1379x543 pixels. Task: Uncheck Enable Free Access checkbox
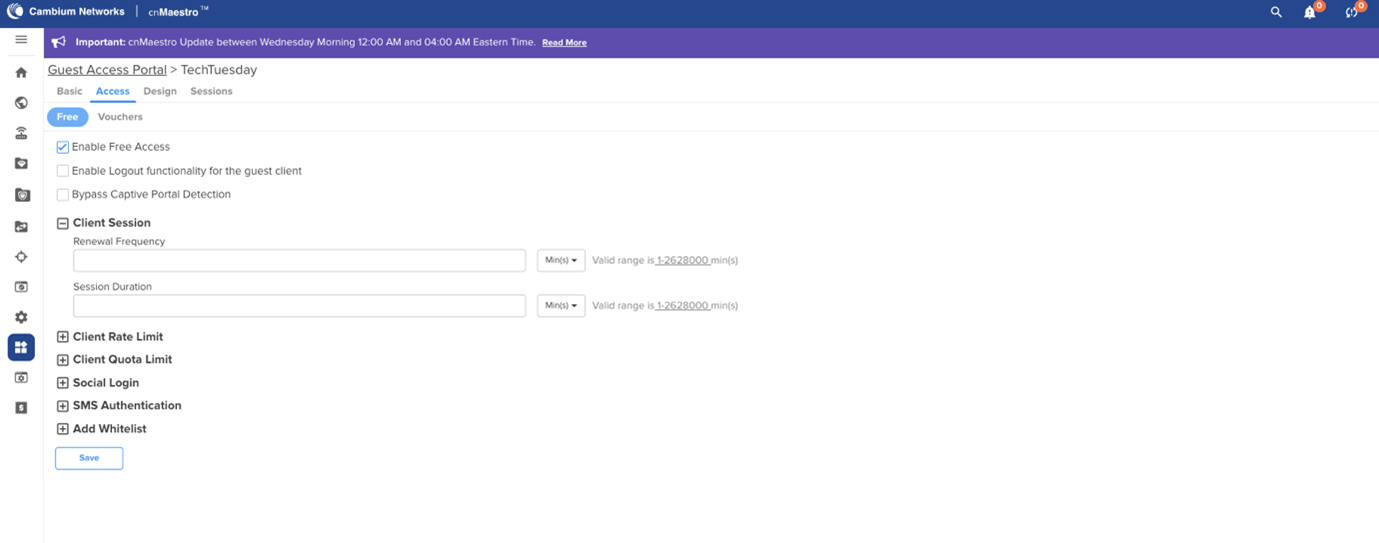pos(63,147)
